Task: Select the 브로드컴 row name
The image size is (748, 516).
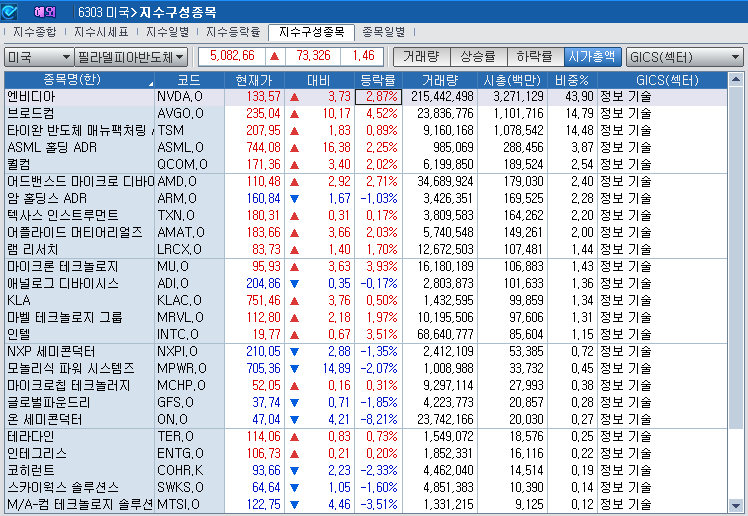Action: click(31, 114)
